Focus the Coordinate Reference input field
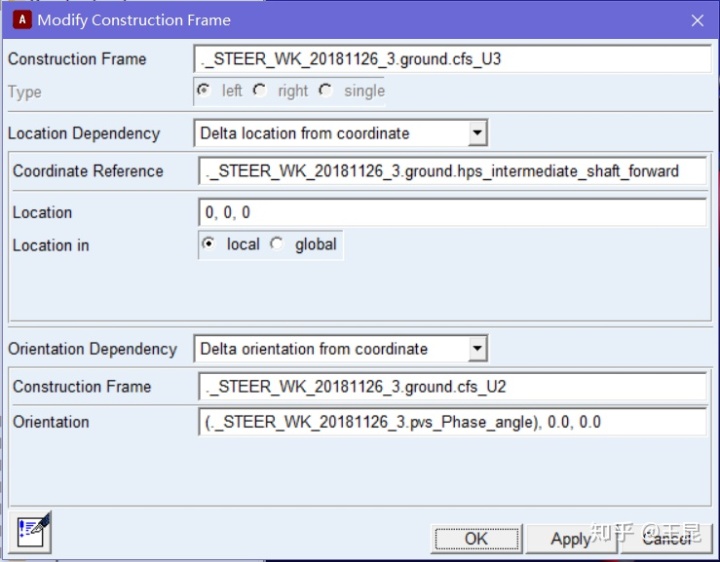The image size is (720, 562). [x=452, y=171]
